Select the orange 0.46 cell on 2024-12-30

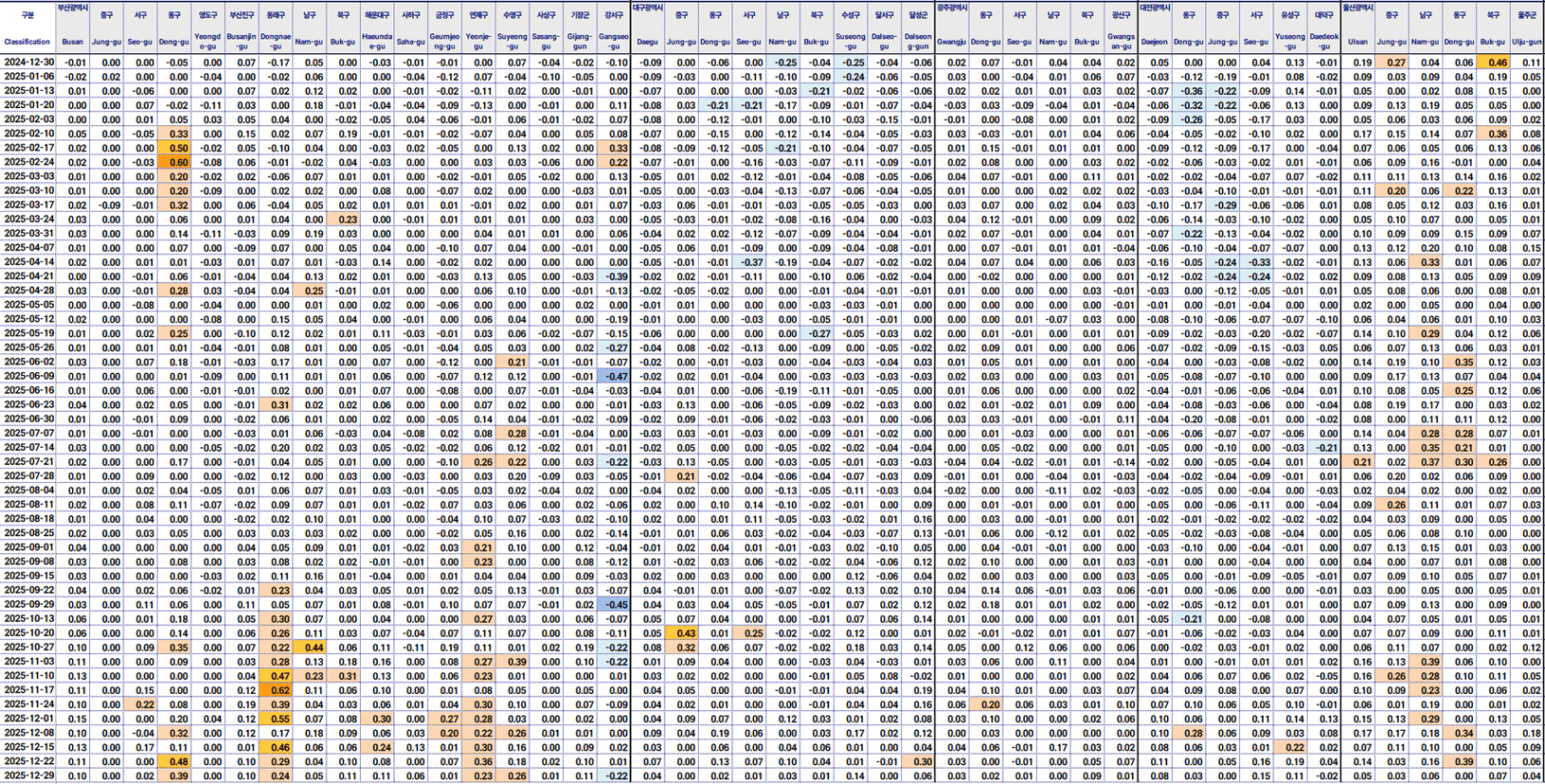1497,63
